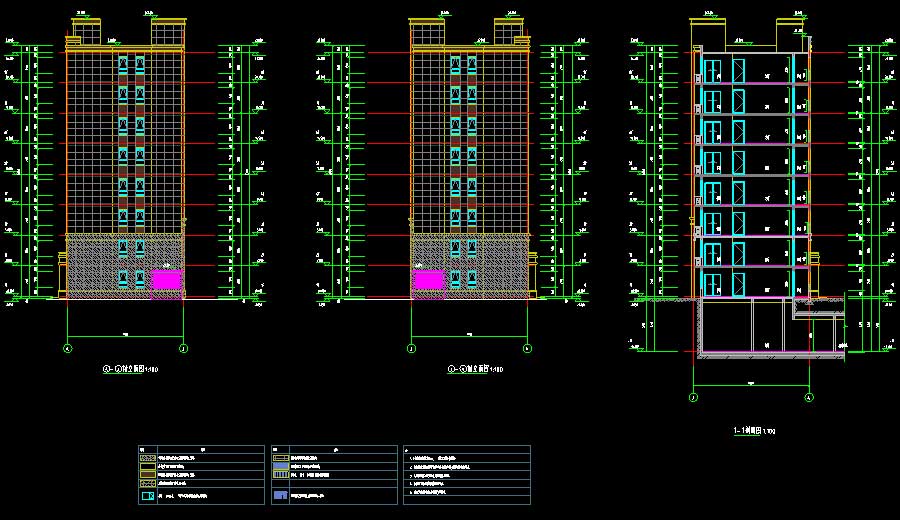The height and width of the screenshot is (520, 900).
Task: Select the last note line in notes table
Action: pos(428,492)
